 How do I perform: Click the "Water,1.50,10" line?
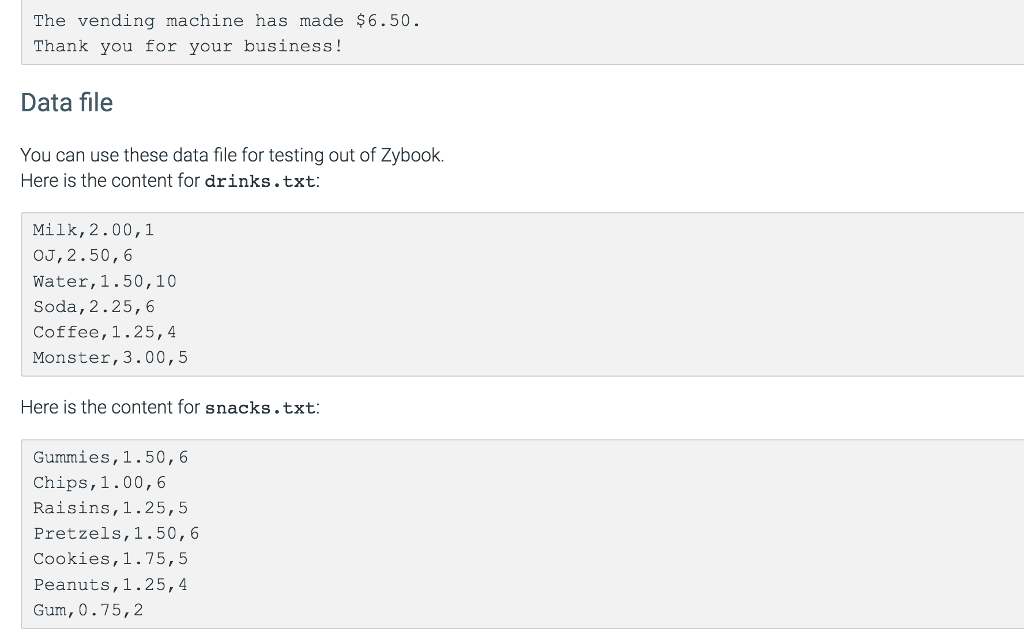pyautogui.click(x=104, y=281)
